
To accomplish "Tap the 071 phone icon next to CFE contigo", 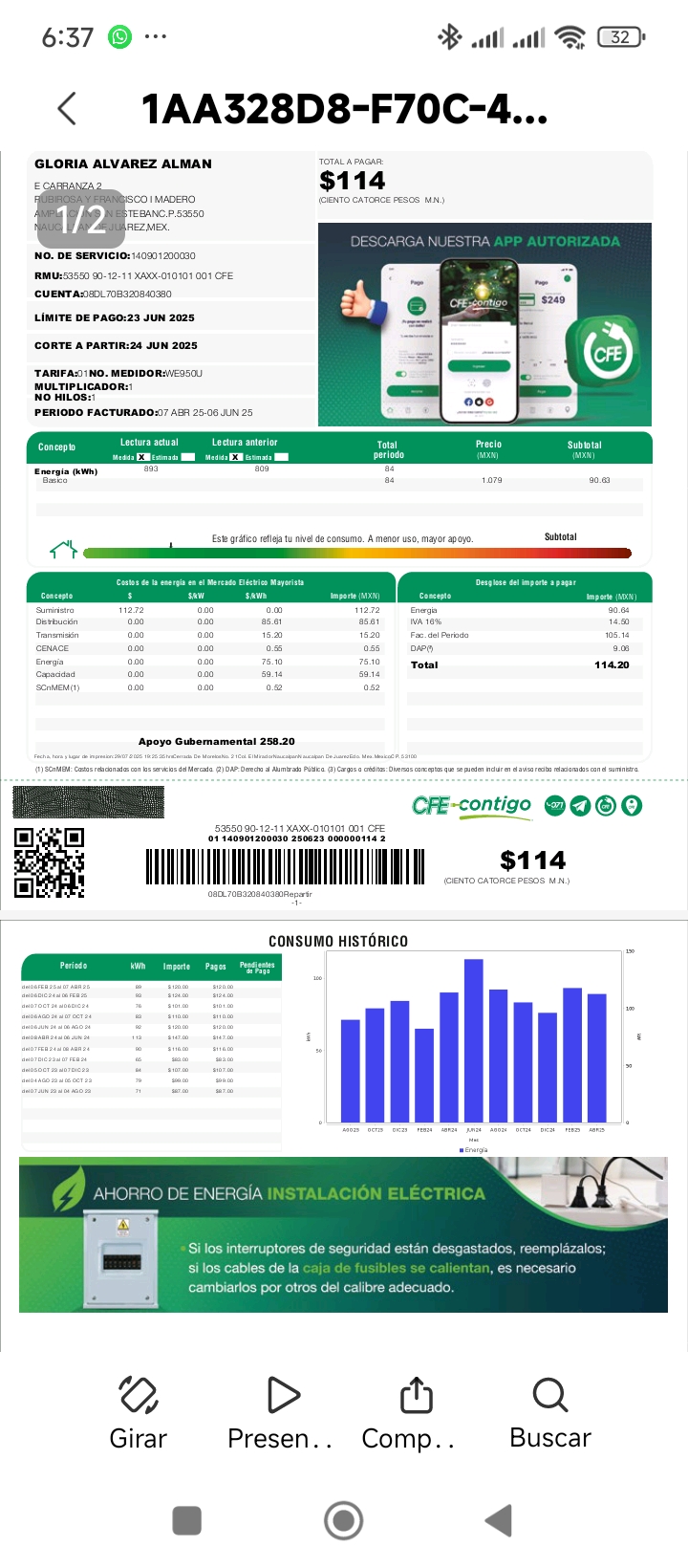I will point(555,806).
